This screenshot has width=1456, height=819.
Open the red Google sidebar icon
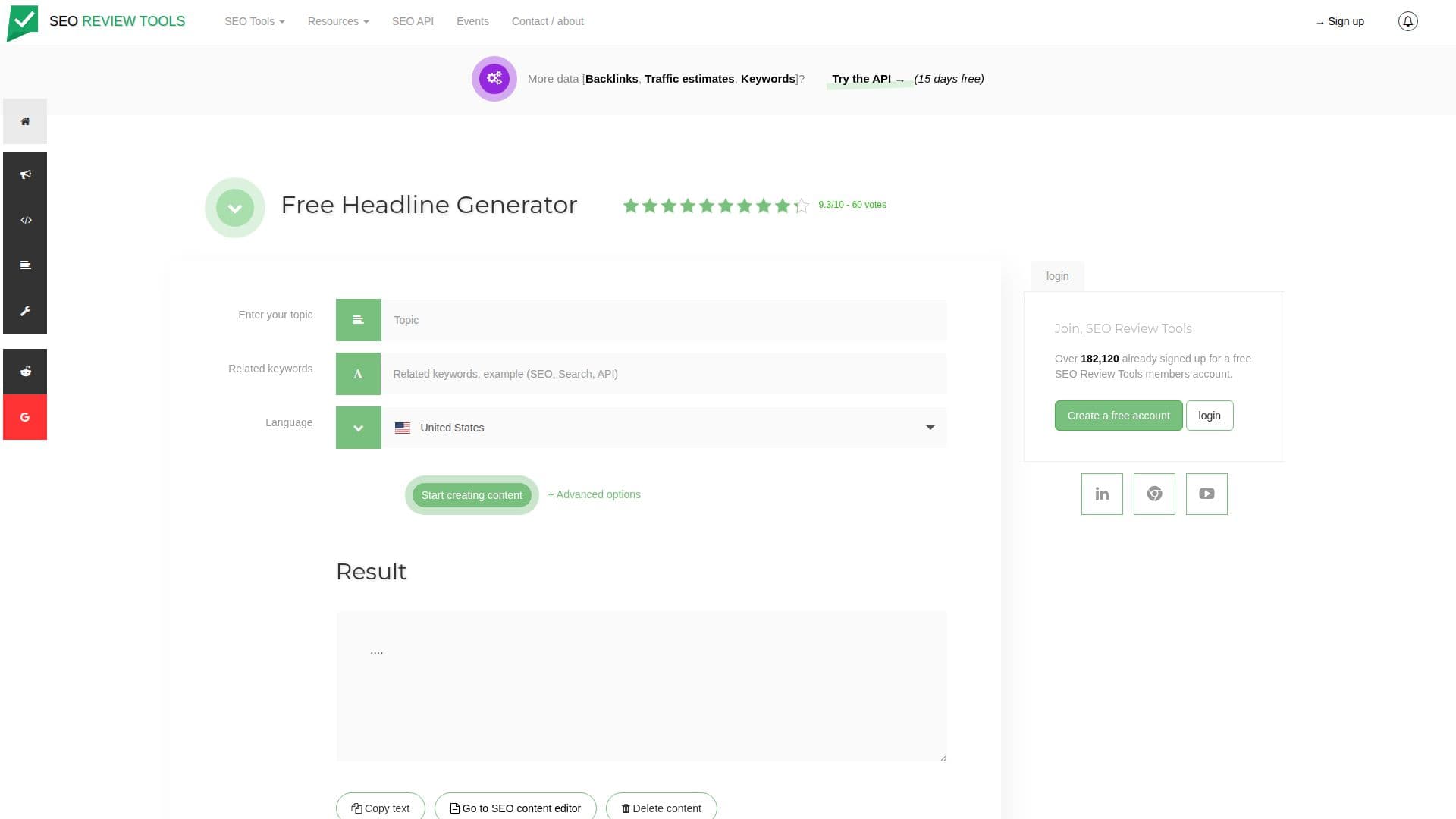(x=25, y=417)
